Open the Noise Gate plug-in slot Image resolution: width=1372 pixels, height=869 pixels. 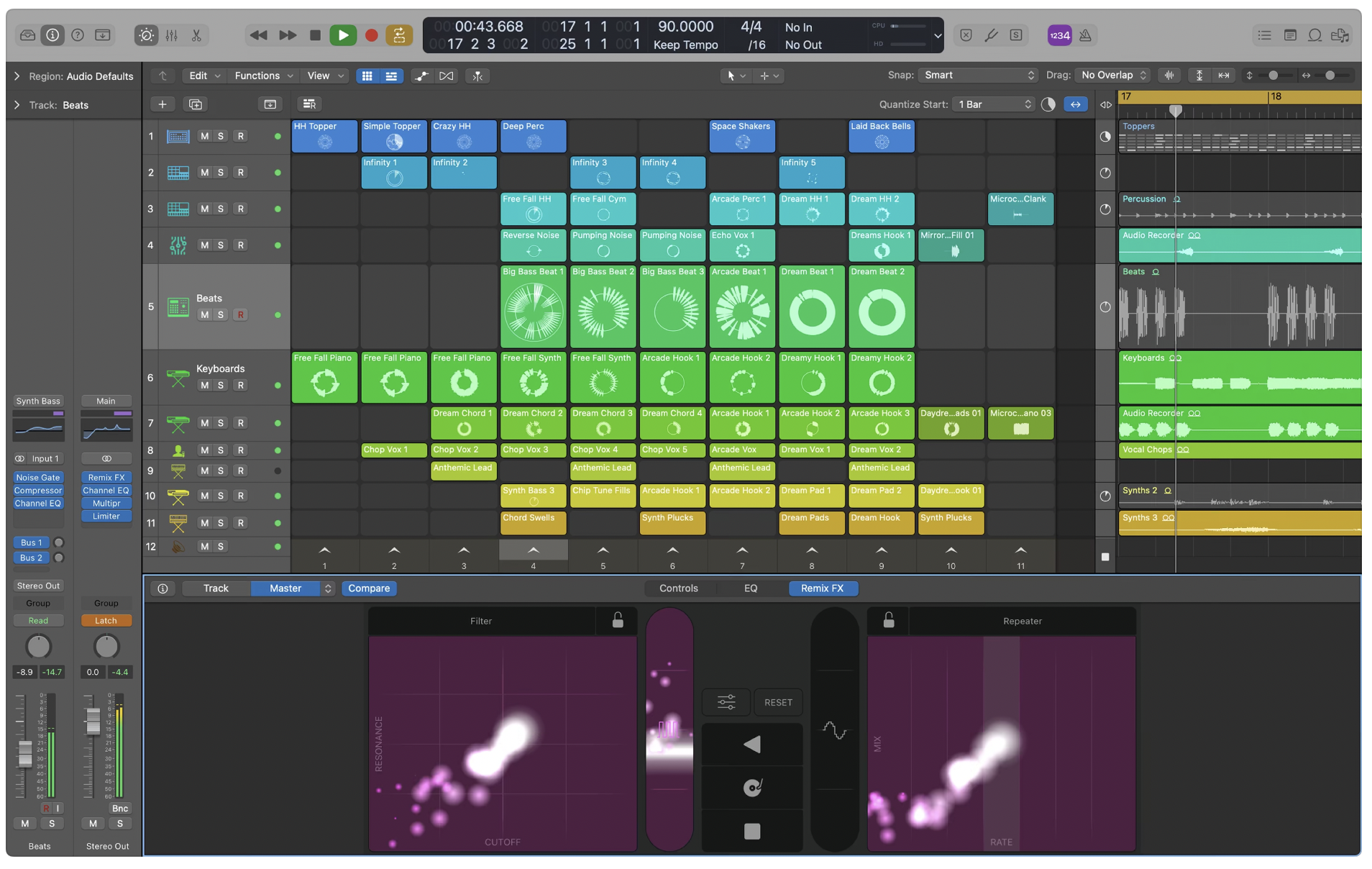point(38,478)
